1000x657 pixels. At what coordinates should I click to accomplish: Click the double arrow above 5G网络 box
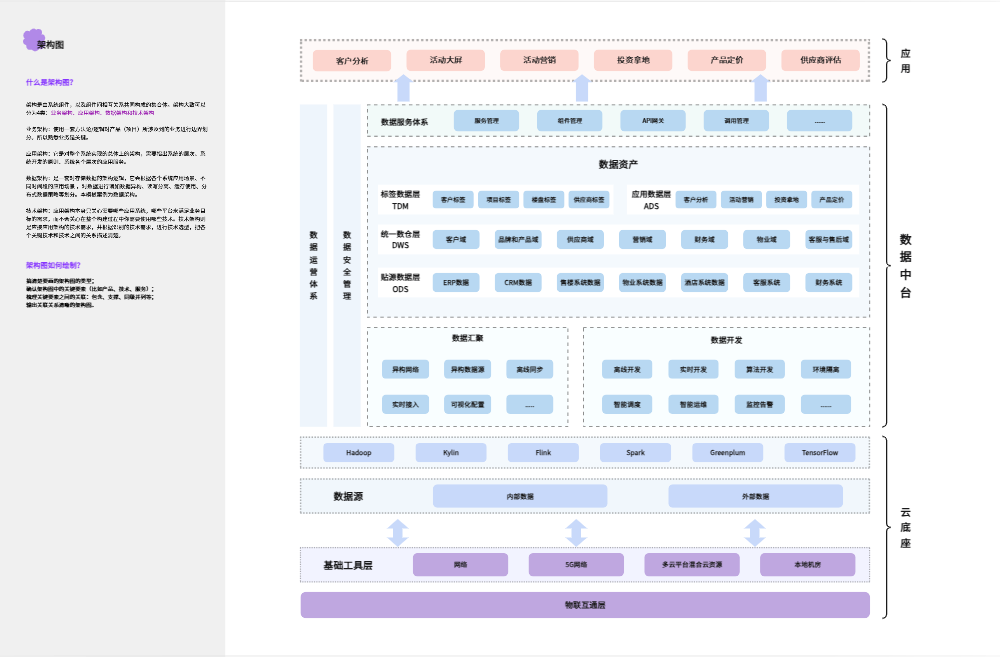[x=575, y=532]
